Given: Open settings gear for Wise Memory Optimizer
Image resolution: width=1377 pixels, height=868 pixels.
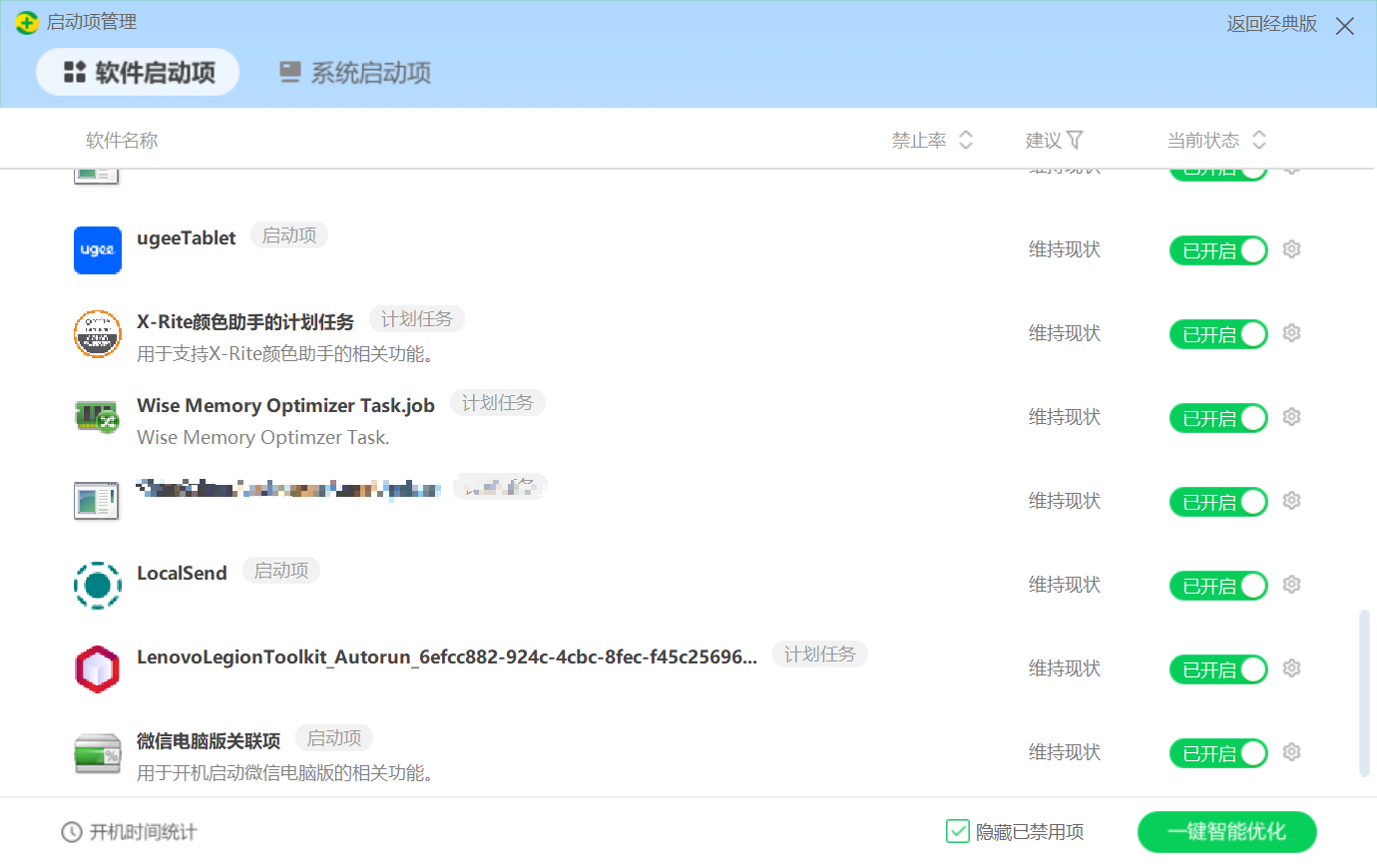Looking at the screenshot, I should (1292, 417).
